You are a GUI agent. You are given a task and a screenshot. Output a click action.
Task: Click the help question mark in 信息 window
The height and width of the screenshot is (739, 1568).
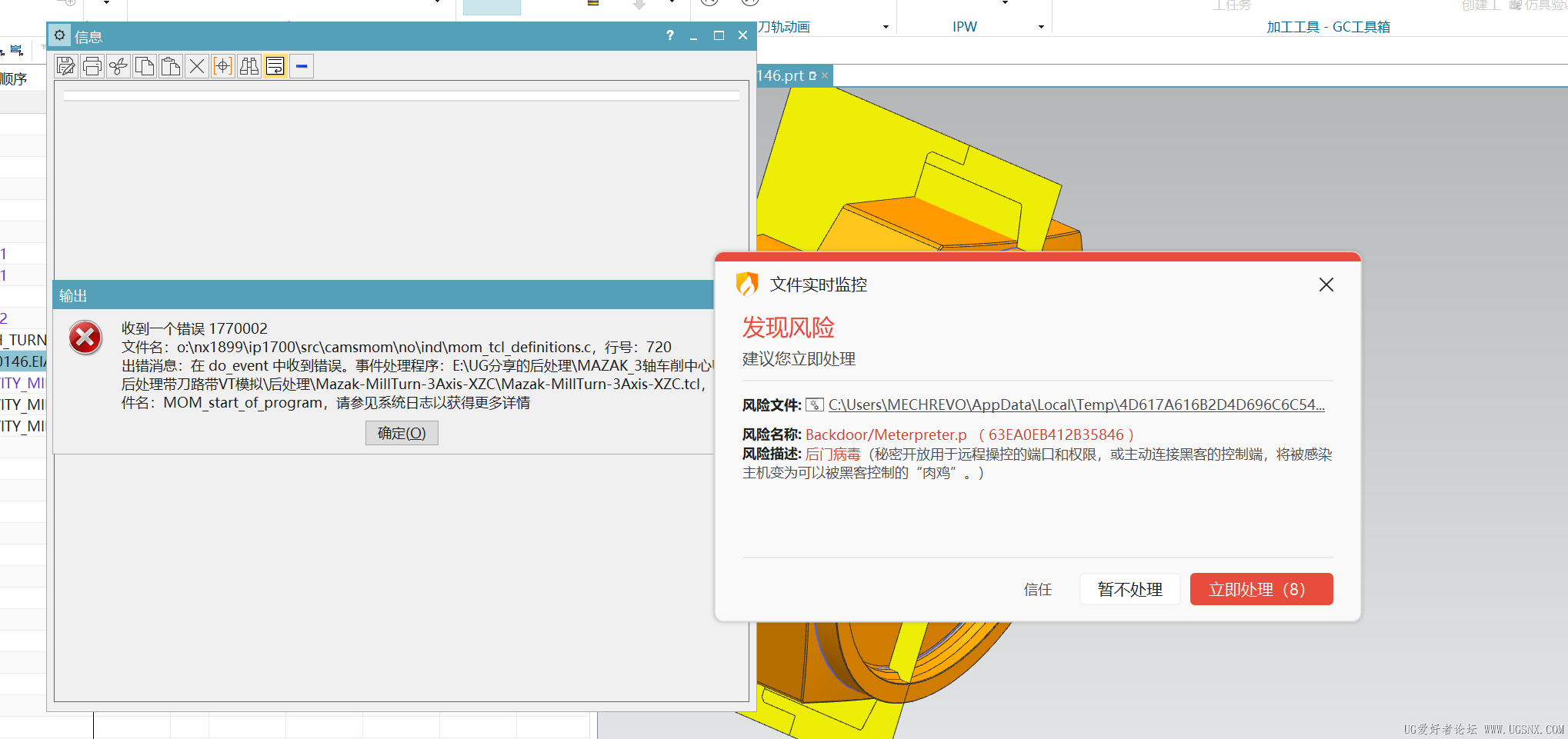tap(669, 35)
